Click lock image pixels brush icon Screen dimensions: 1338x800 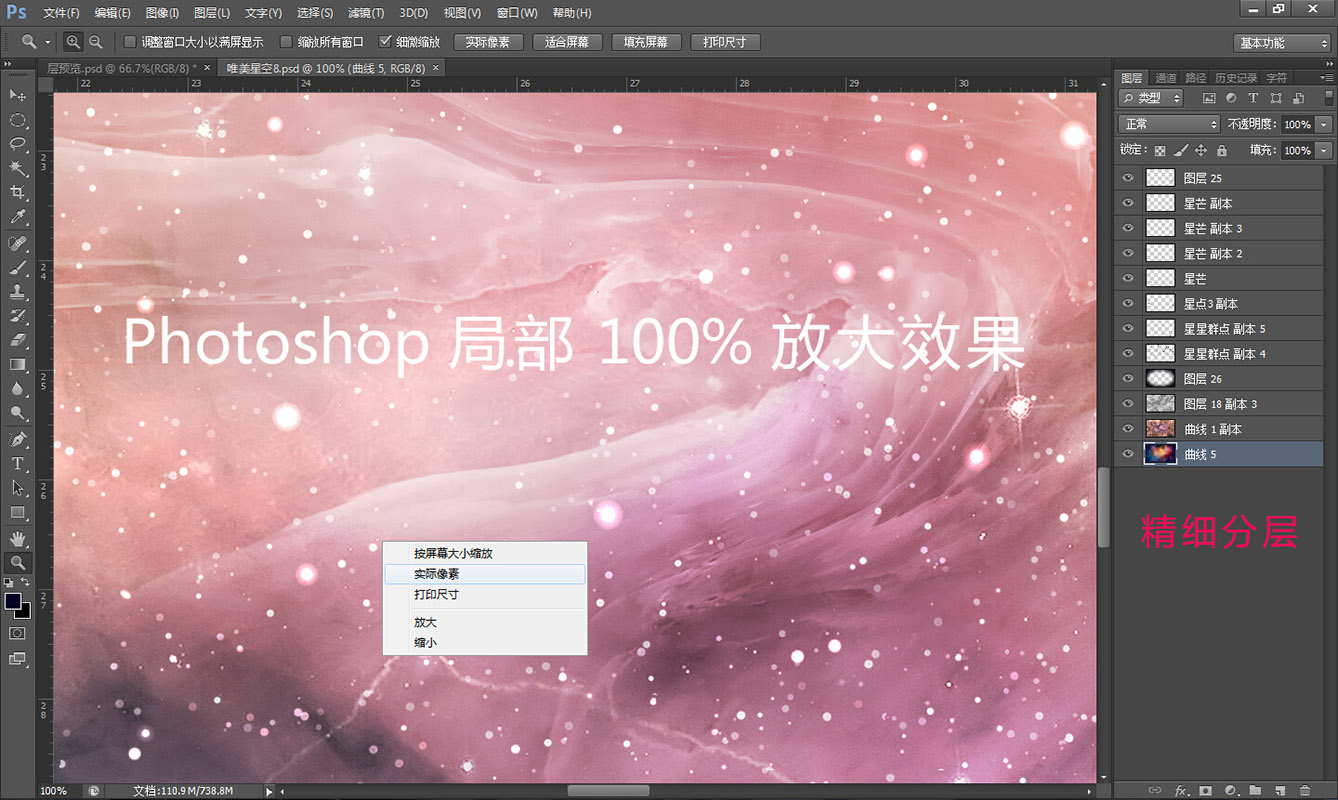tap(1181, 151)
